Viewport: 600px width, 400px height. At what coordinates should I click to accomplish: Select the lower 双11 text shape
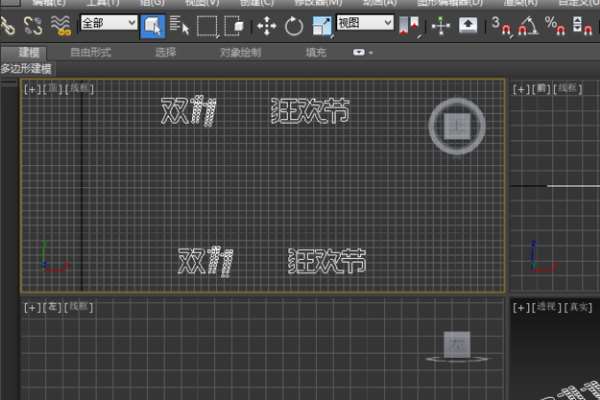pos(205,261)
